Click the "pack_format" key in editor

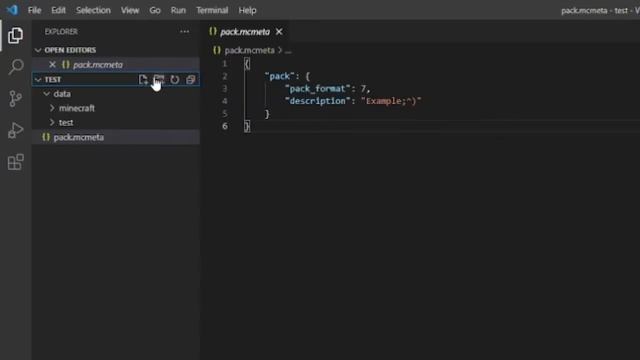click(317, 89)
